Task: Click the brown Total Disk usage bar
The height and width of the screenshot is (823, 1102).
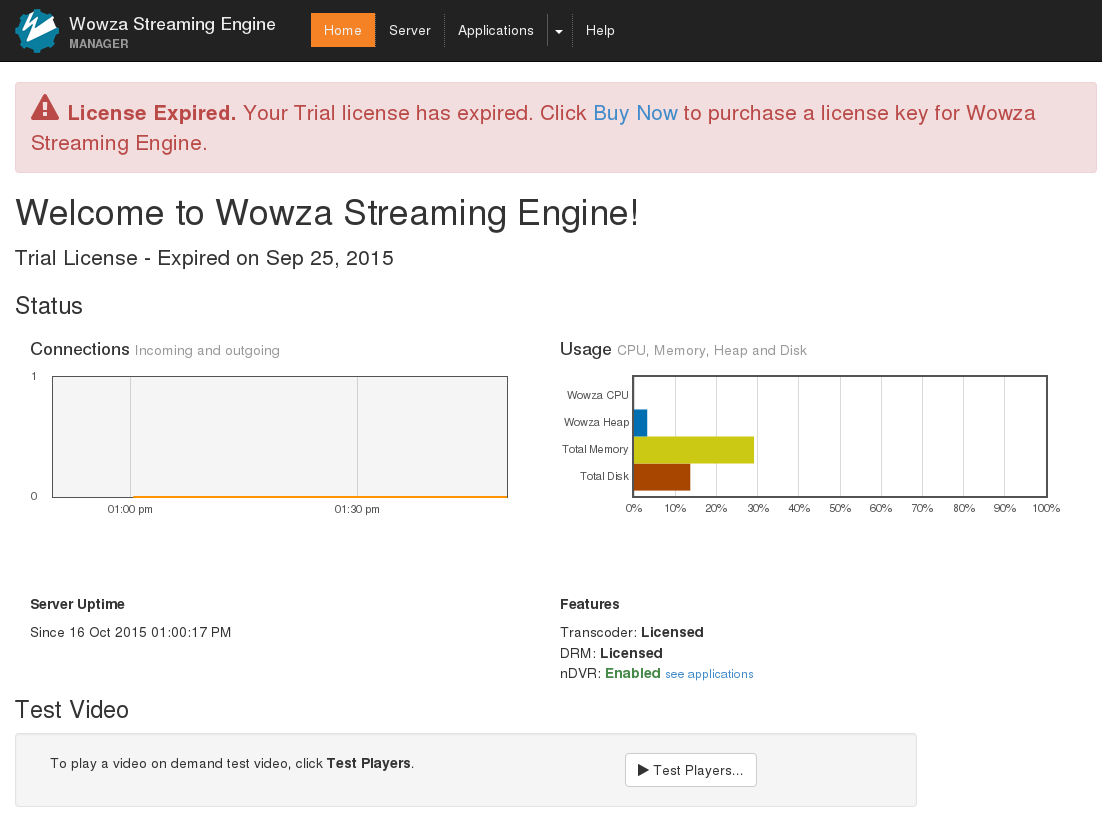Action: (x=662, y=477)
